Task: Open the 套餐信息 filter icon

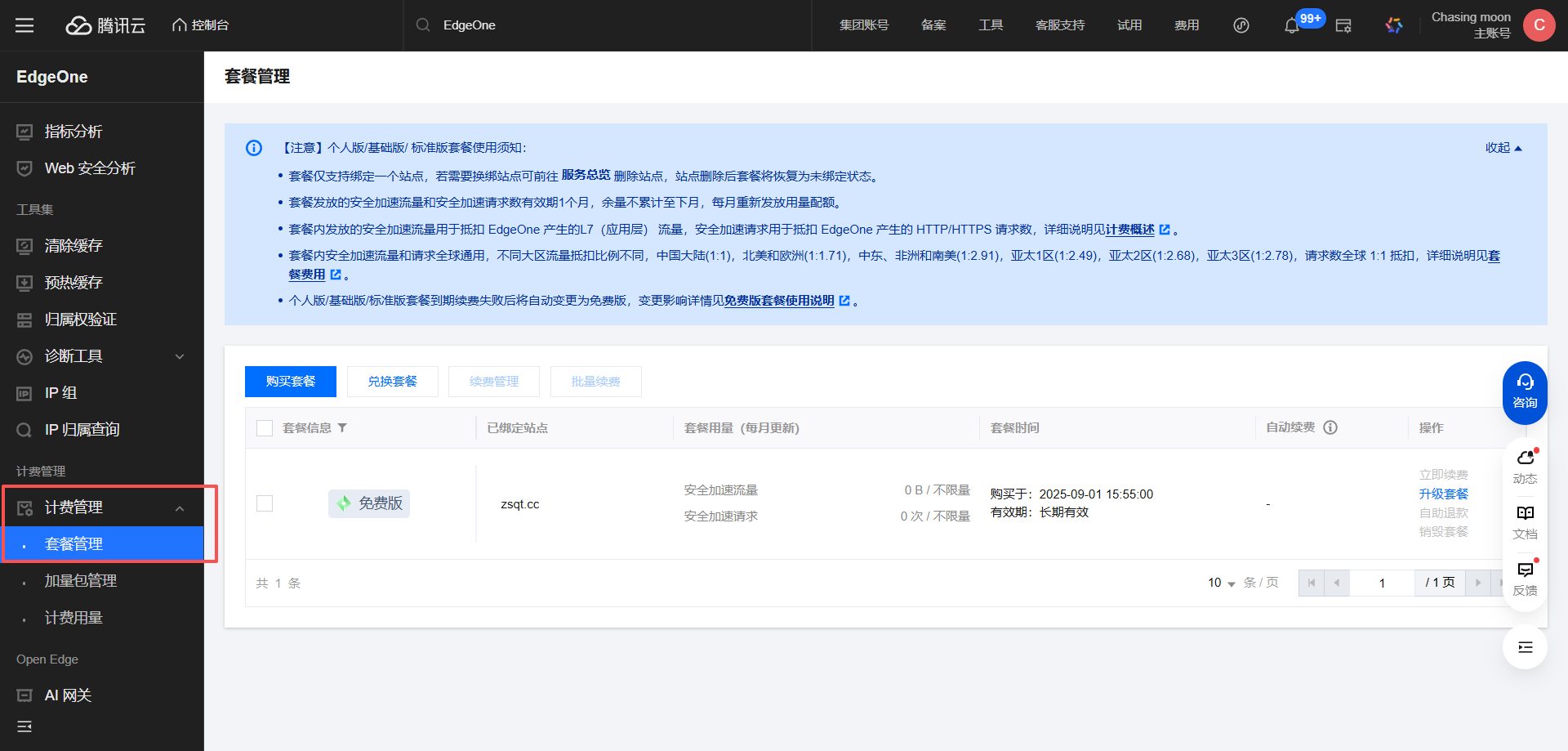Action: (342, 428)
